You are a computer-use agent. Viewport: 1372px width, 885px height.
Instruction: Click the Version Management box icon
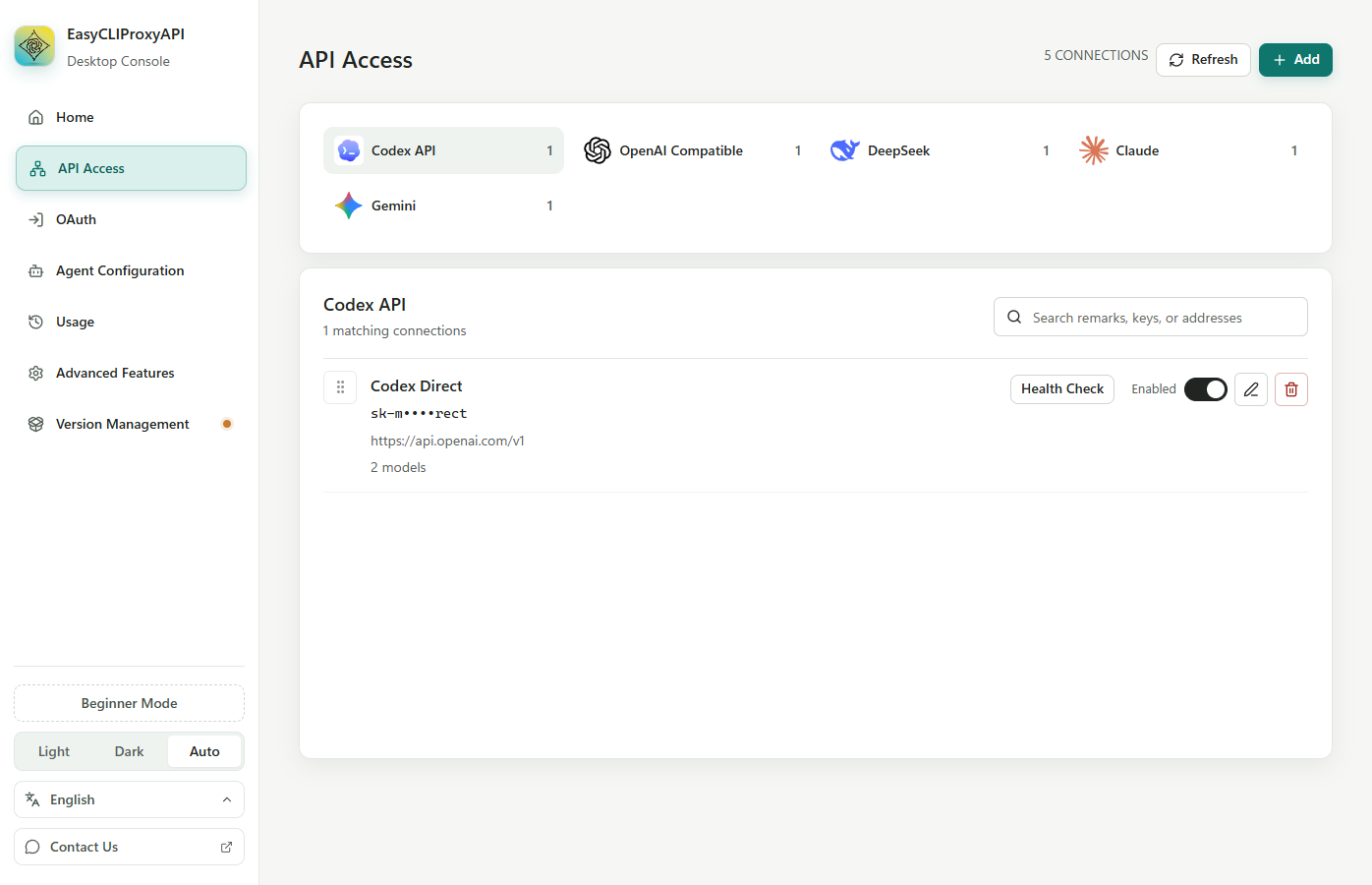[x=36, y=424]
